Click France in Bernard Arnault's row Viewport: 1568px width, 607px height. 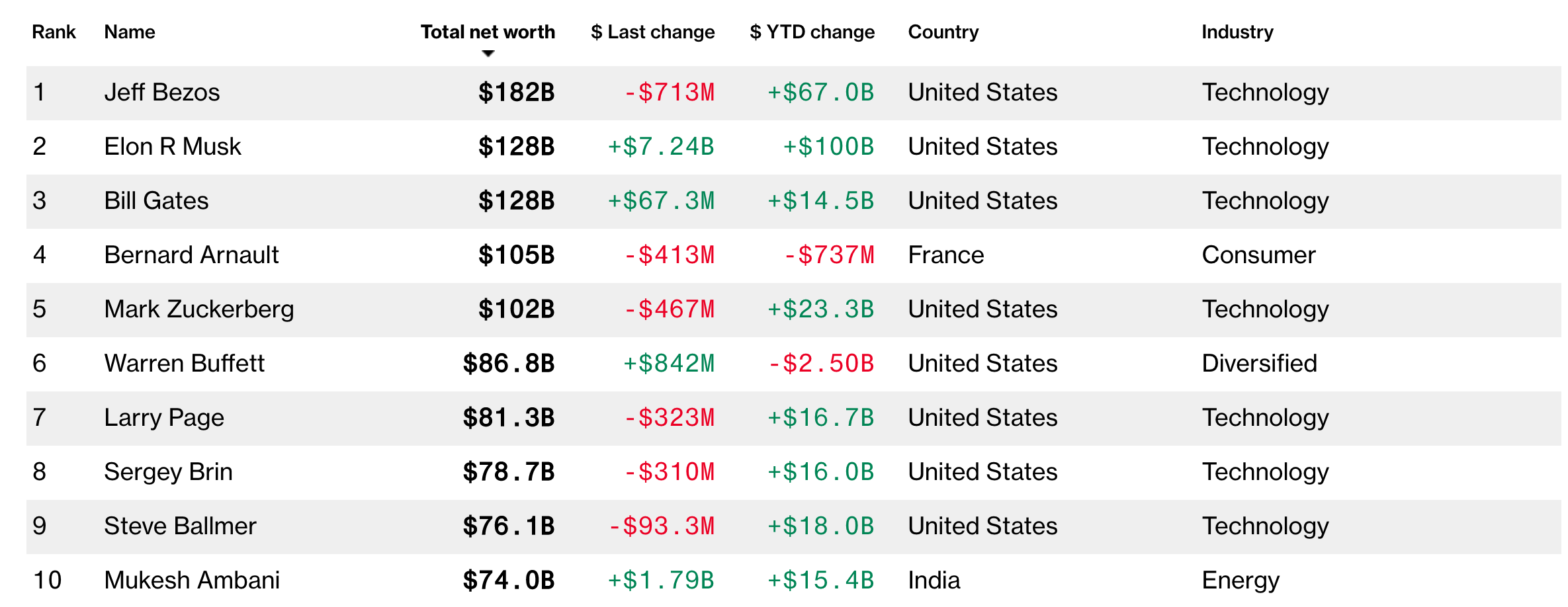[945, 255]
